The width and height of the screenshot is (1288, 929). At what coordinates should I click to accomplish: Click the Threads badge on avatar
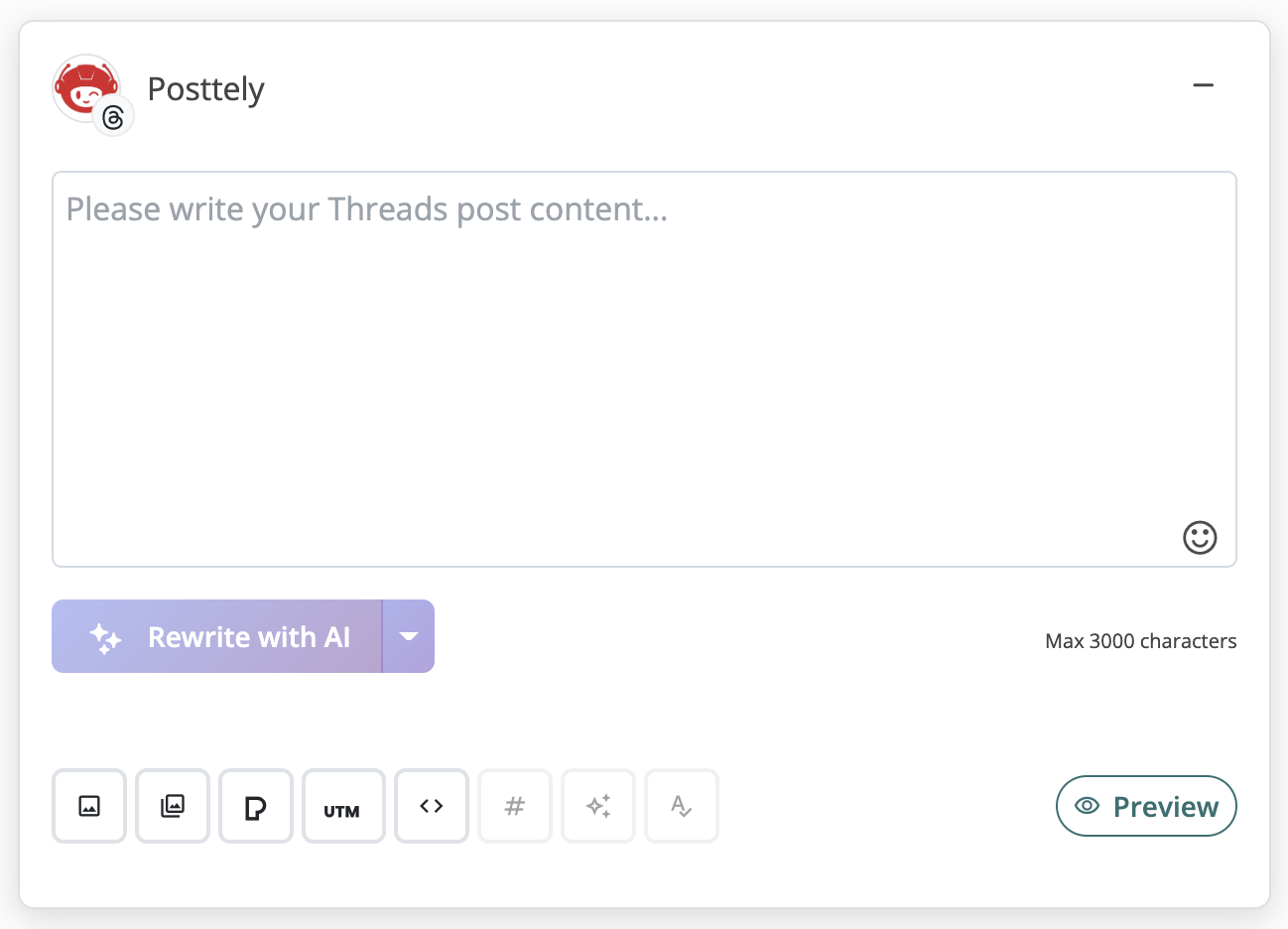(114, 117)
